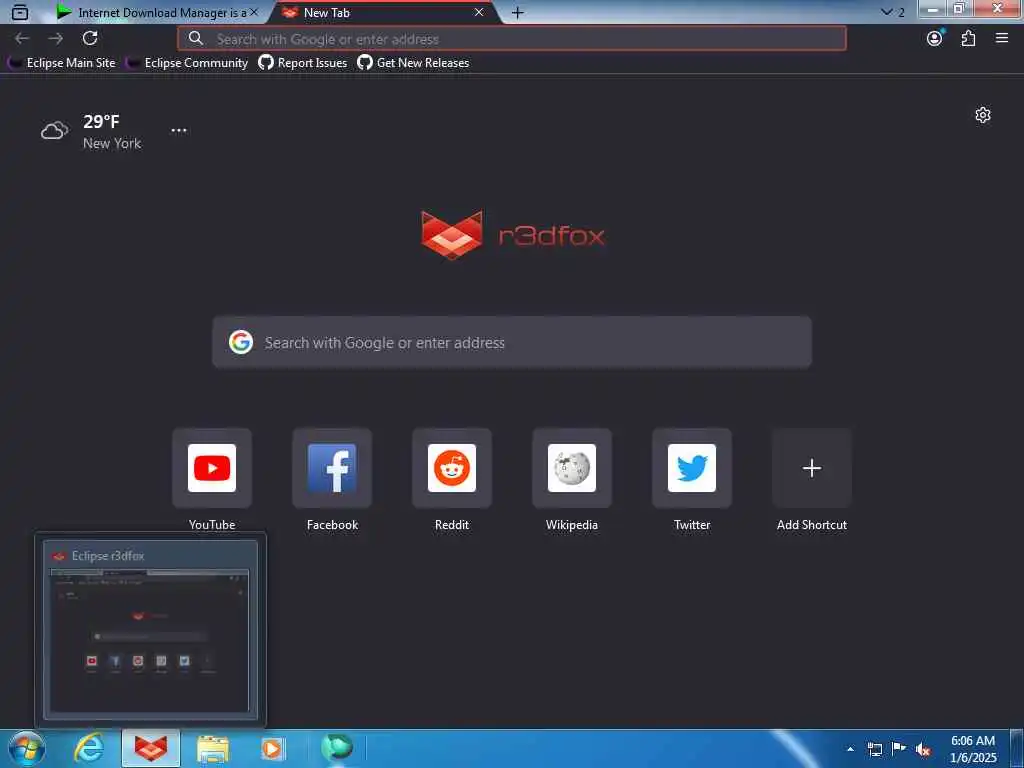Close the New Tab tab
The image size is (1024, 768).
pos(479,12)
